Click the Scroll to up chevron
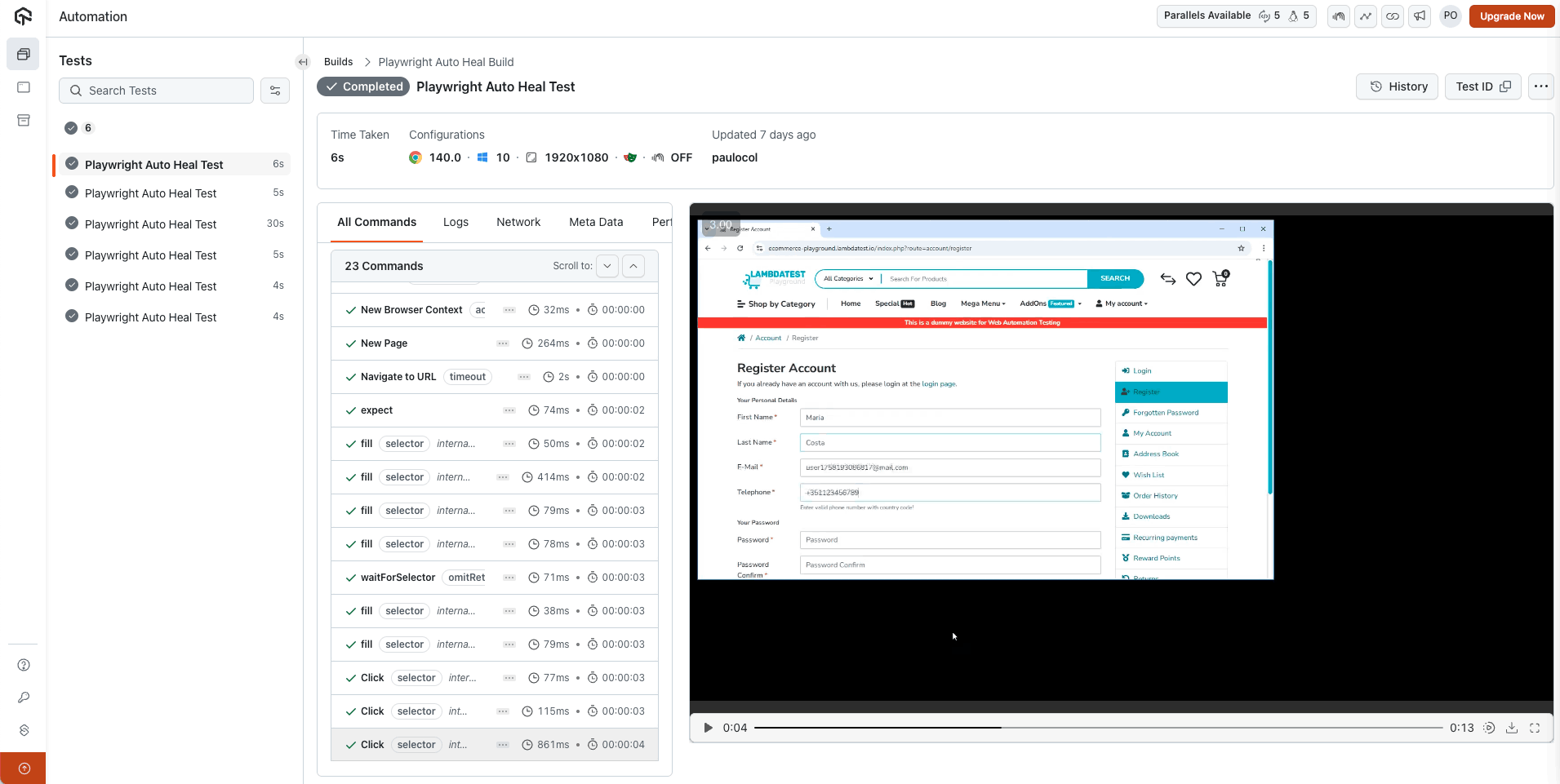Viewport: 1560px width, 784px height. (x=634, y=266)
